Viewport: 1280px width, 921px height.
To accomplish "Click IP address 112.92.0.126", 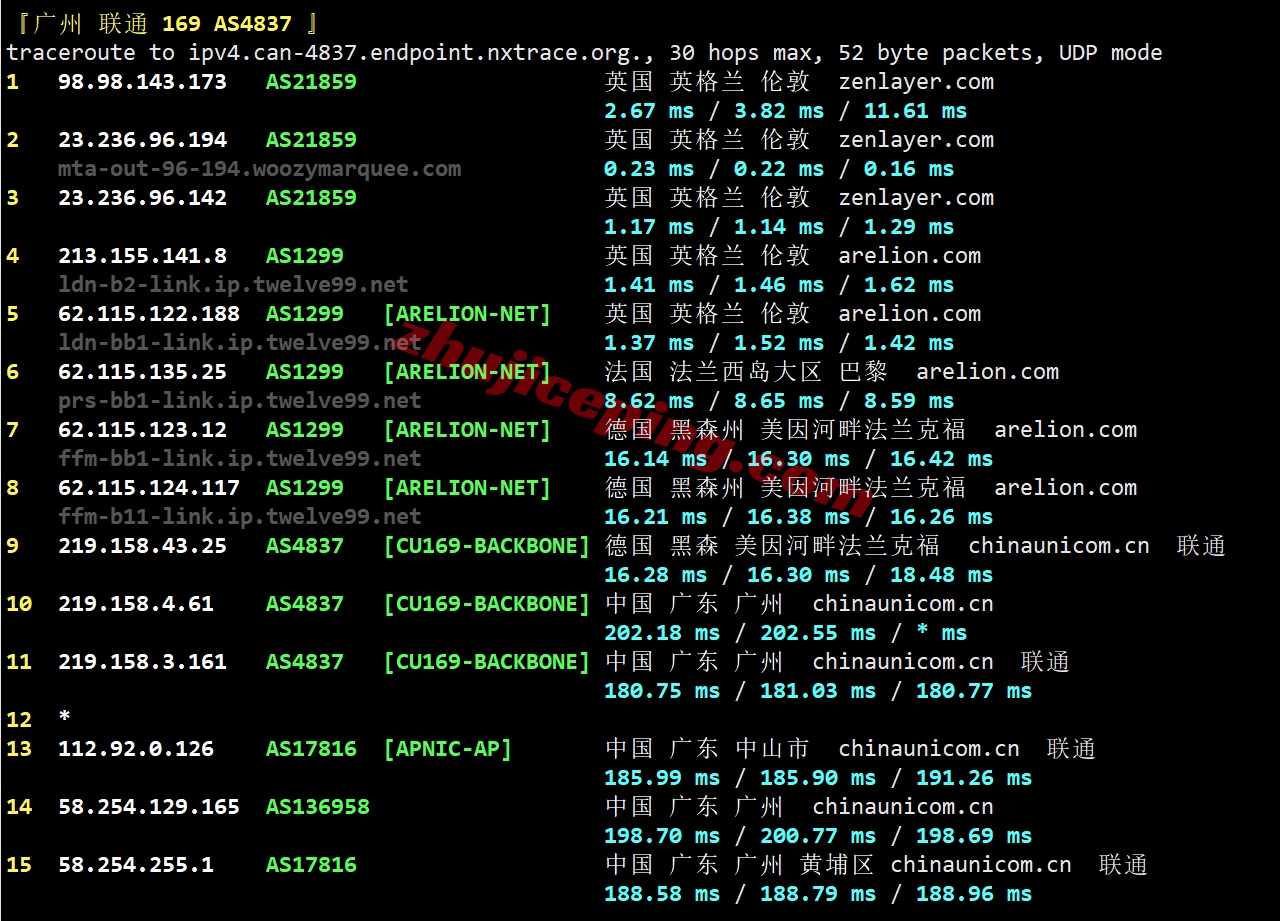I will point(136,749).
